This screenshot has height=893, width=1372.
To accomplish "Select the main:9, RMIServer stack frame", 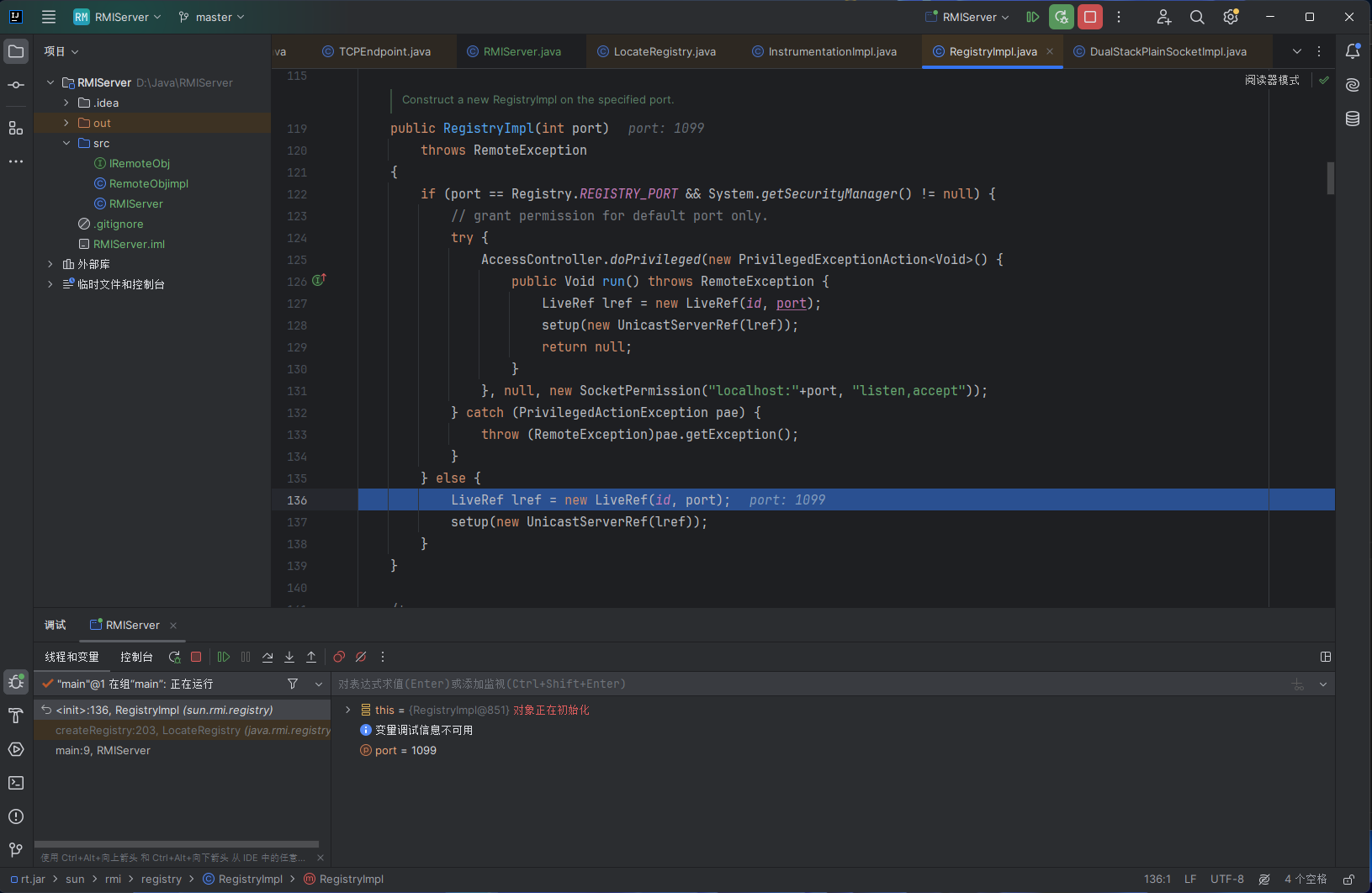I will click(183, 750).
